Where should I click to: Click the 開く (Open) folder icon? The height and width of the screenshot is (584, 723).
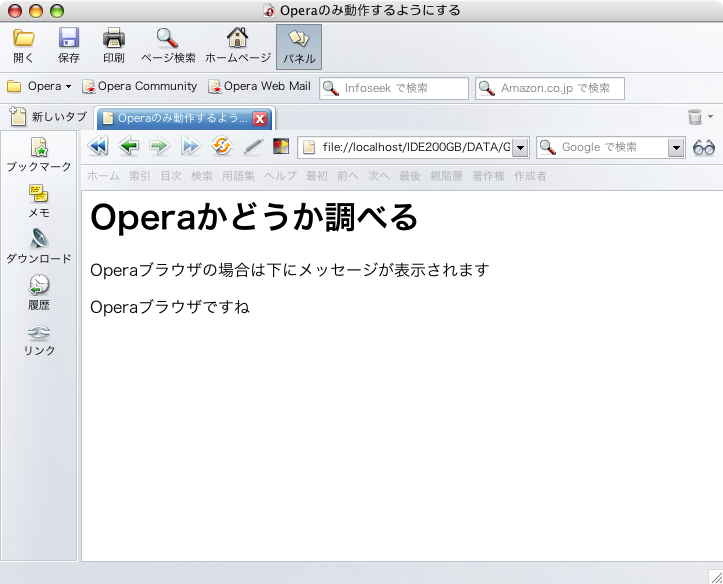pos(23,40)
